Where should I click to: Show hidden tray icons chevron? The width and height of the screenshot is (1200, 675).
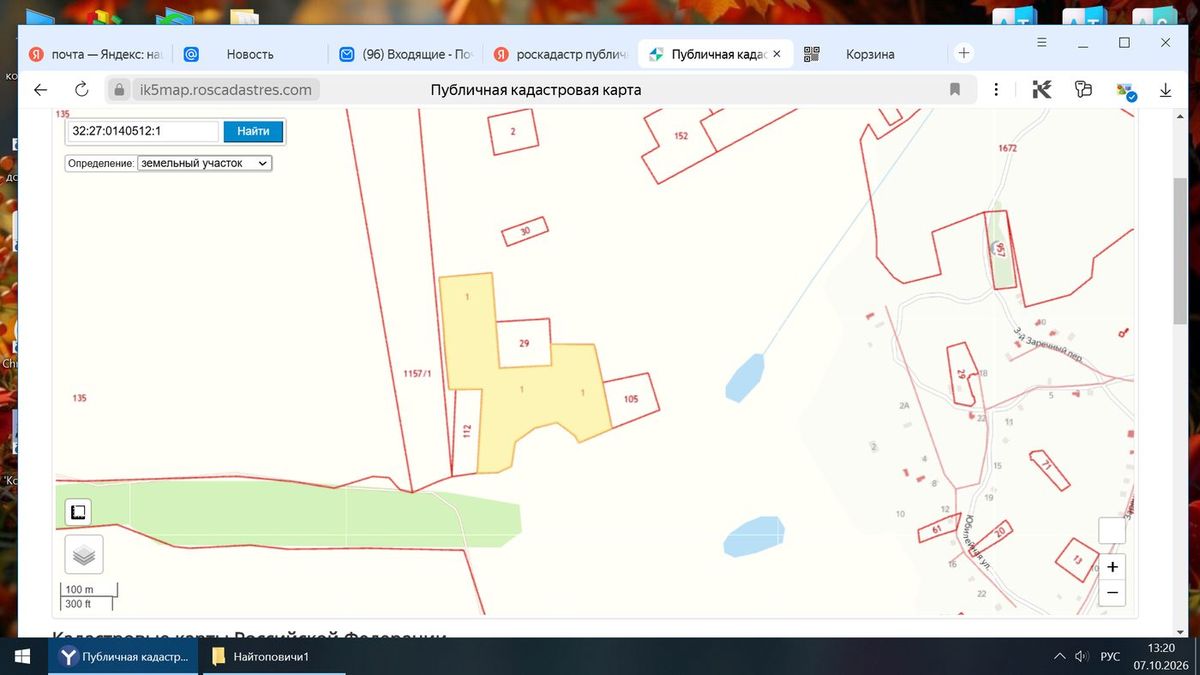coord(1059,657)
